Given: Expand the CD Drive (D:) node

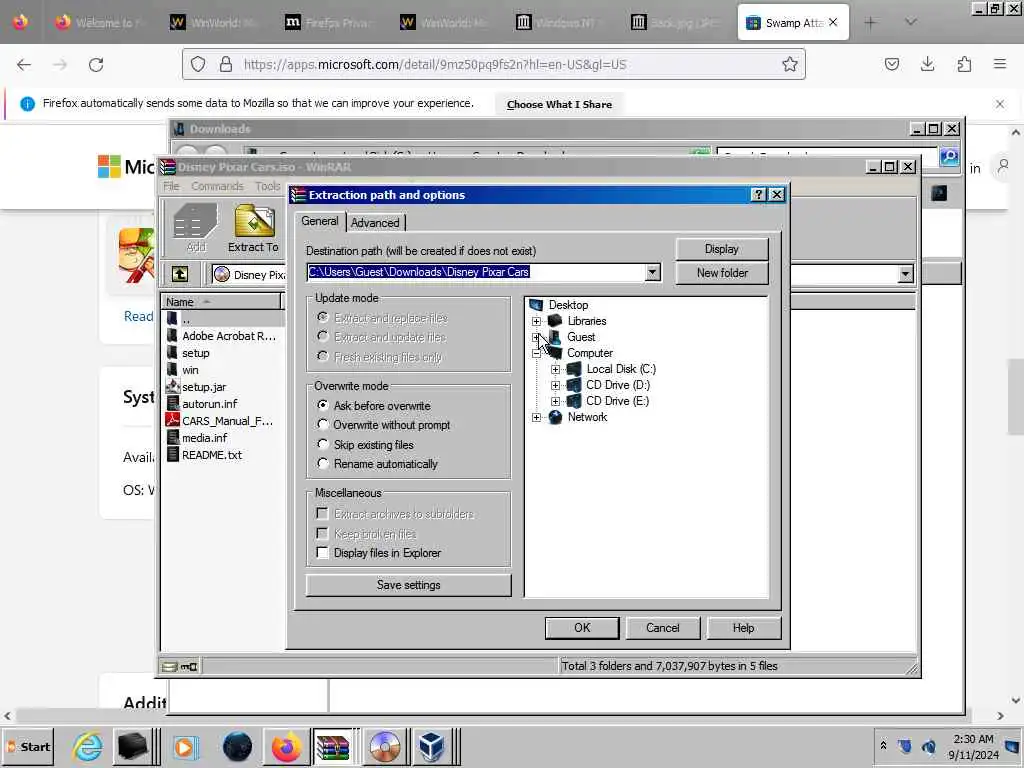Looking at the screenshot, I should click(x=555, y=385).
